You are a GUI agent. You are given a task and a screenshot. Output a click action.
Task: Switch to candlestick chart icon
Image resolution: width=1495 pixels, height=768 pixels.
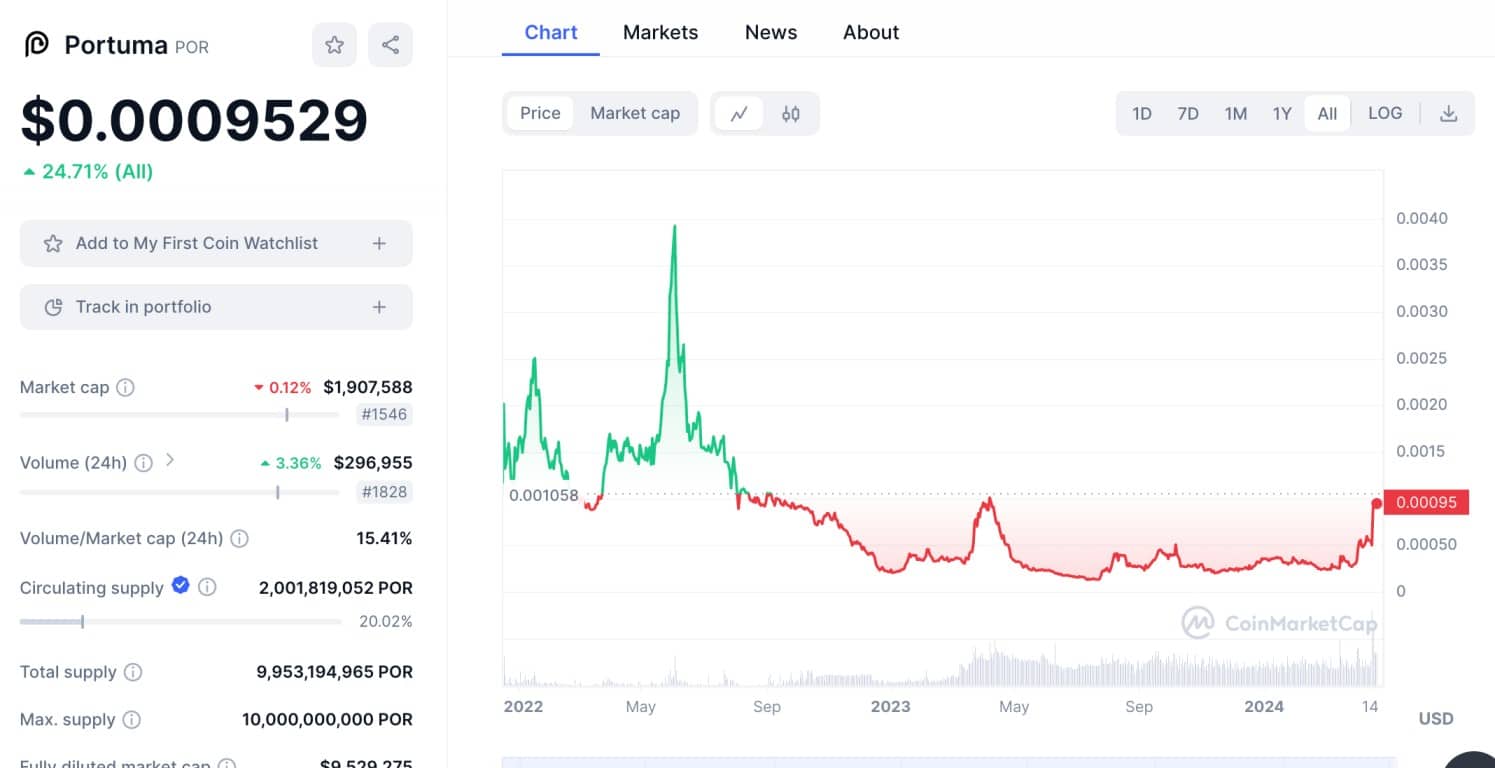point(791,113)
